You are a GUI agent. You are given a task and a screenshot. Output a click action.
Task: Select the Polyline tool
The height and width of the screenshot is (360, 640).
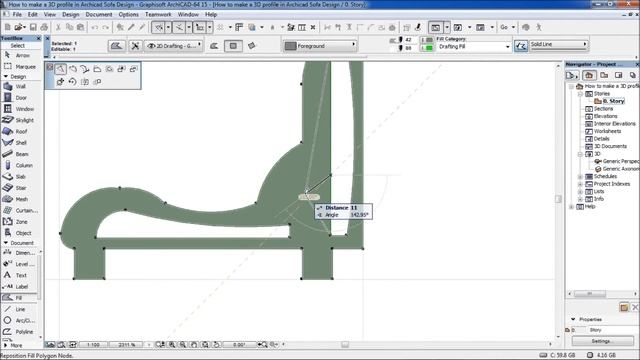[19, 332]
